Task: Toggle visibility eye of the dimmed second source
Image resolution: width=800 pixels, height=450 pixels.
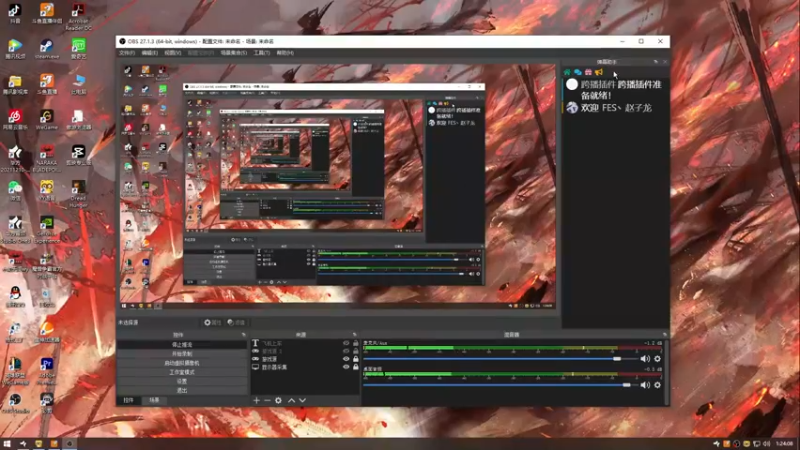Action: 346,351
